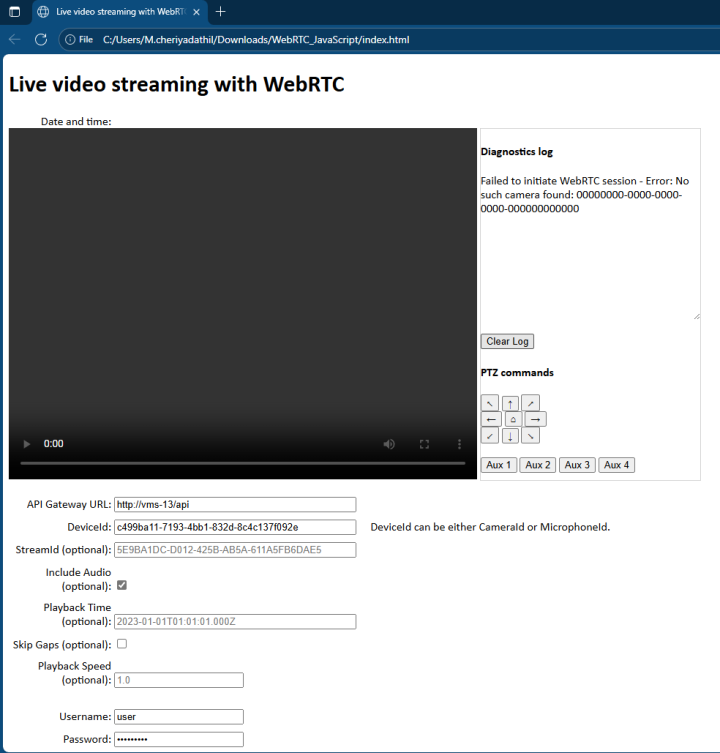Click the Clear Log button
The height and width of the screenshot is (753, 720).
[507, 341]
